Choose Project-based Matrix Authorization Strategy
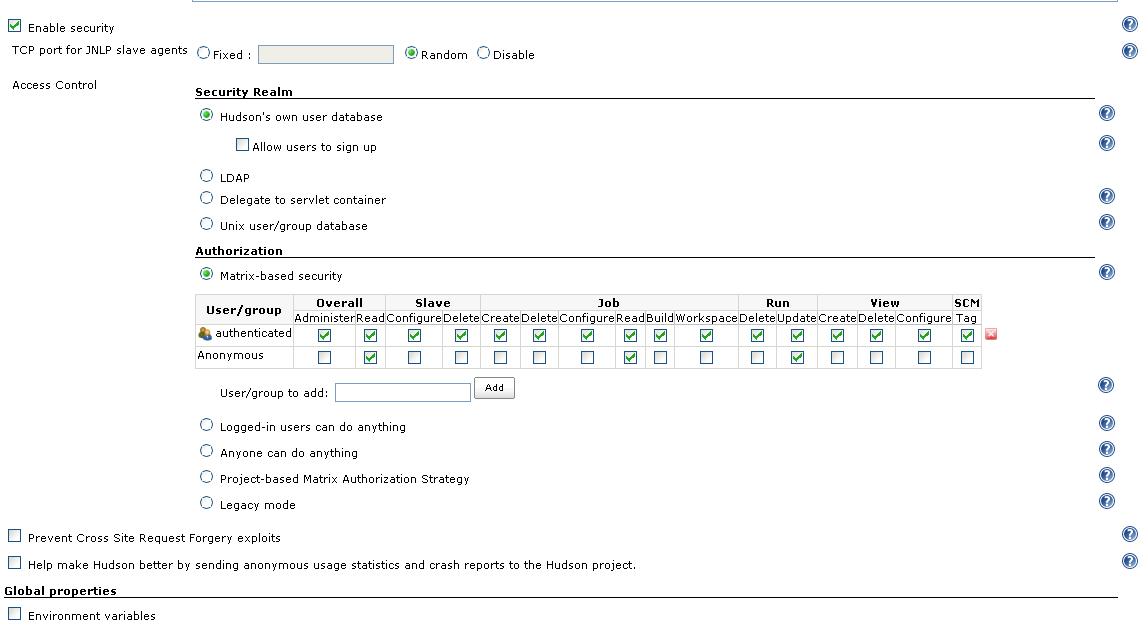The height and width of the screenshot is (629, 1148). tap(207, 477)
